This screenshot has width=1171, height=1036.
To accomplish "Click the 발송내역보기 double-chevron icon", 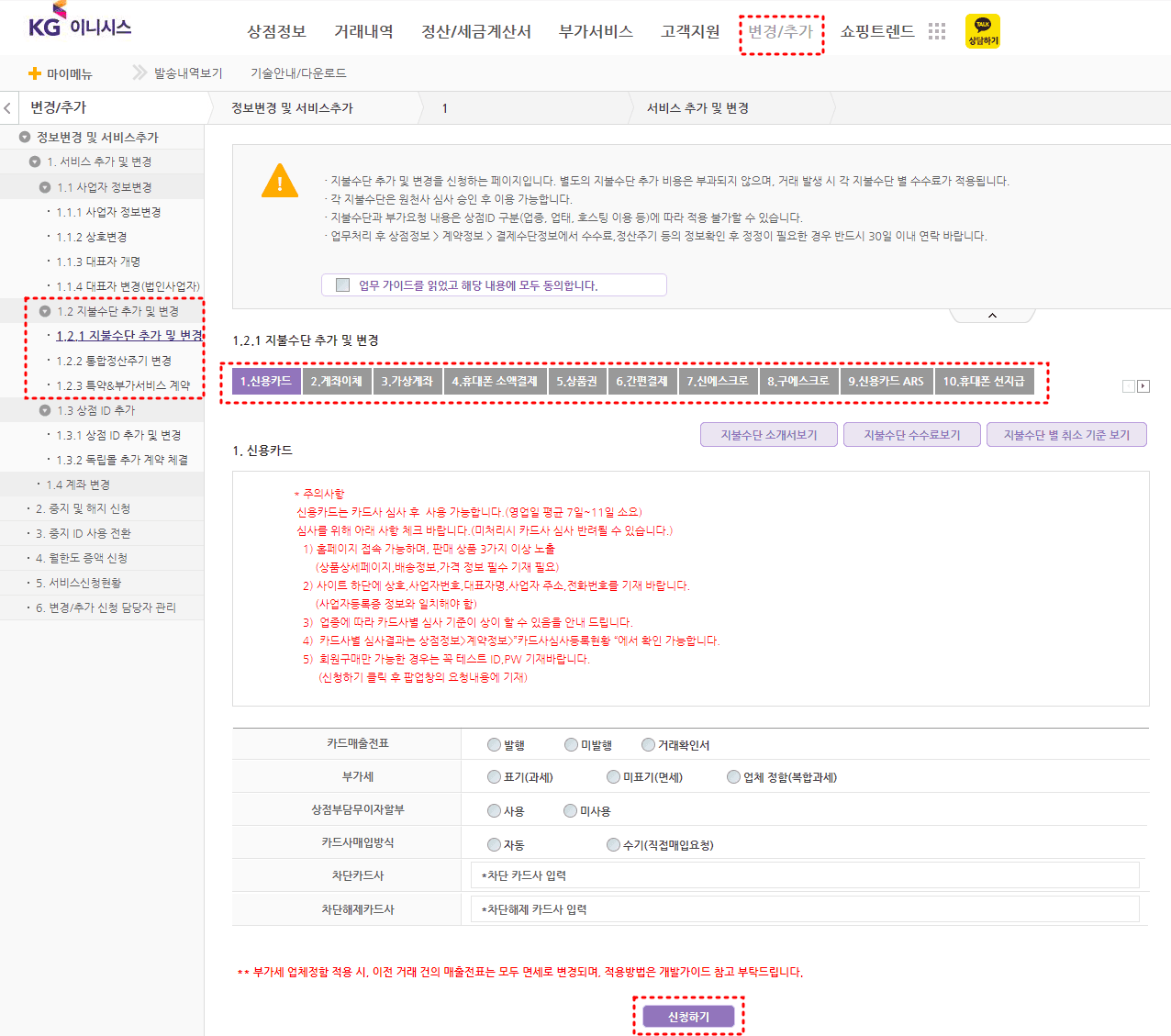I will click(x=139, y=72).
